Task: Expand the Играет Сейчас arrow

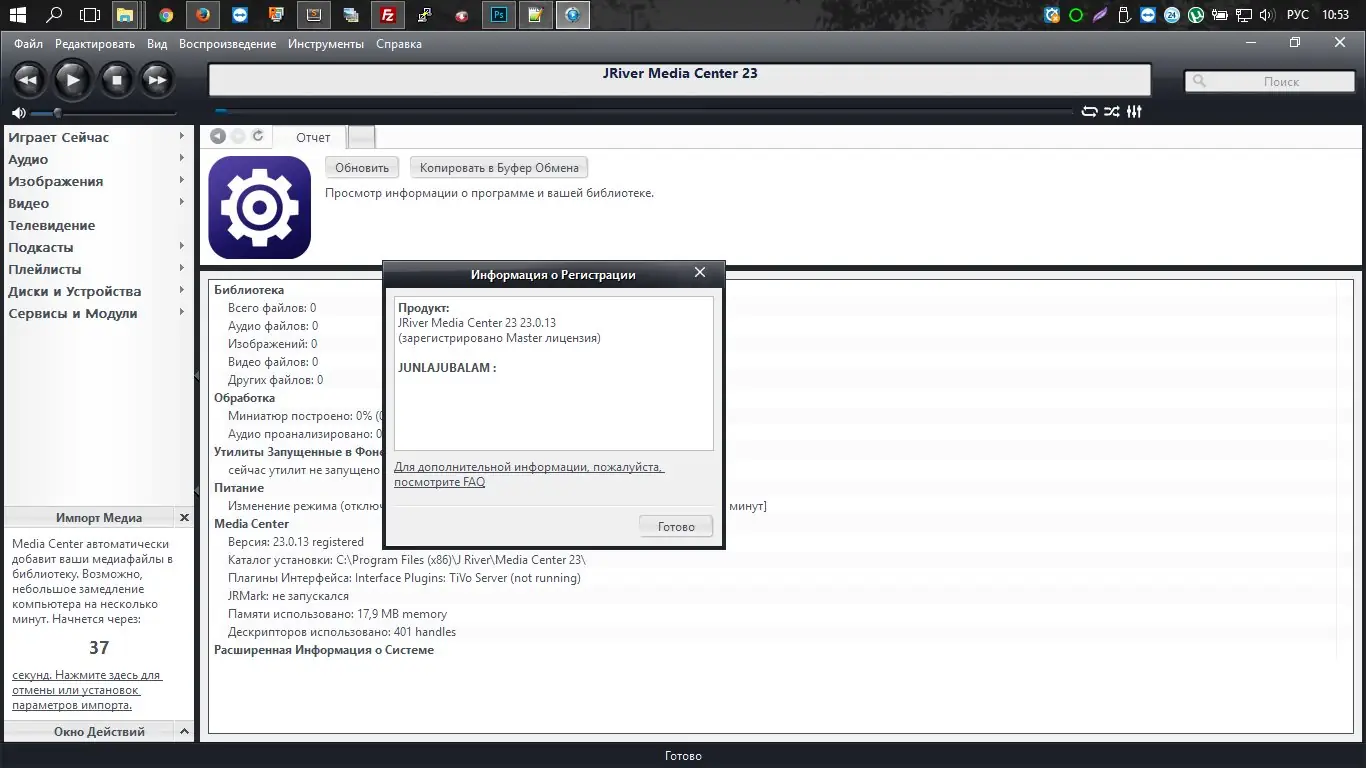Action: (182, 137)
